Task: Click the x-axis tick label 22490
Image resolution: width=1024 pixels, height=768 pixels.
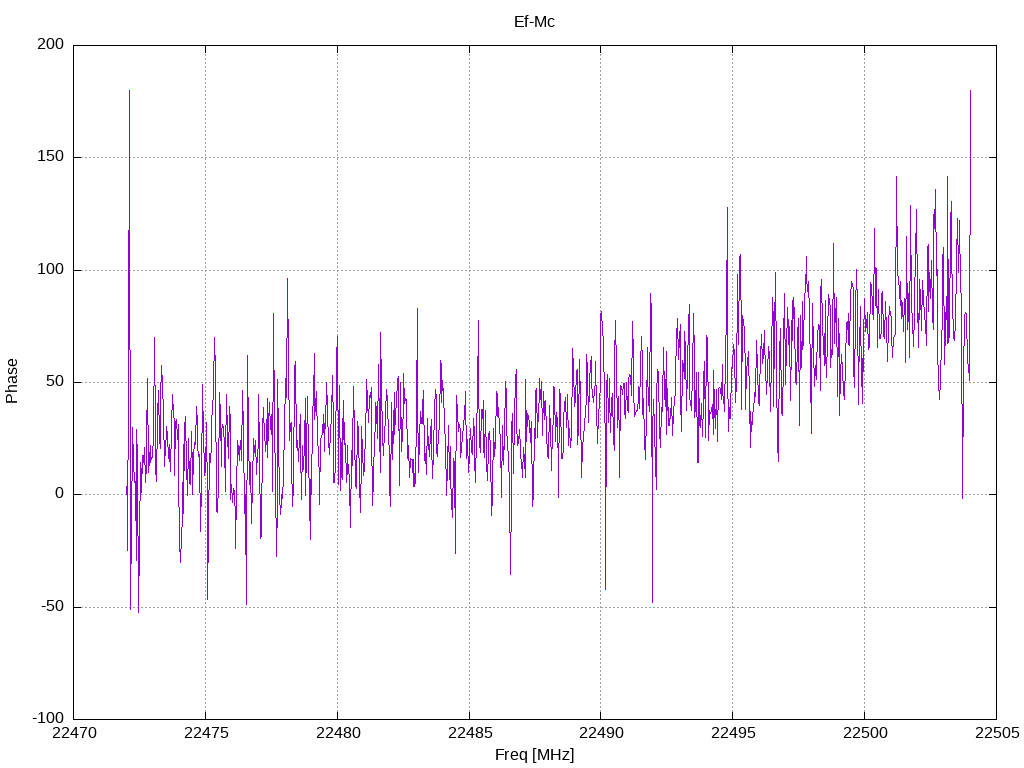Action: pos(601,733)
